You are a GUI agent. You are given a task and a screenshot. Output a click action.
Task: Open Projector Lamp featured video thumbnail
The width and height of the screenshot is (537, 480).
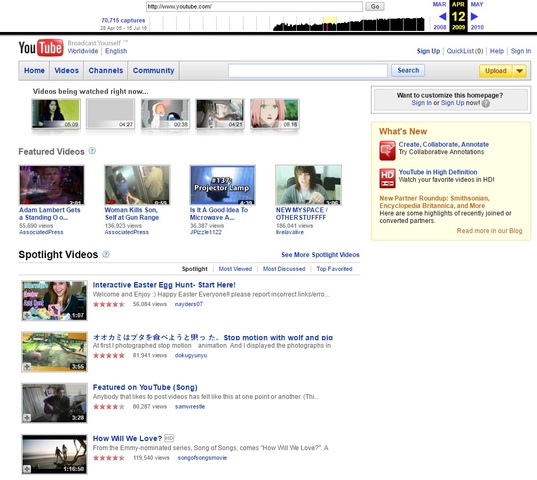223,185
